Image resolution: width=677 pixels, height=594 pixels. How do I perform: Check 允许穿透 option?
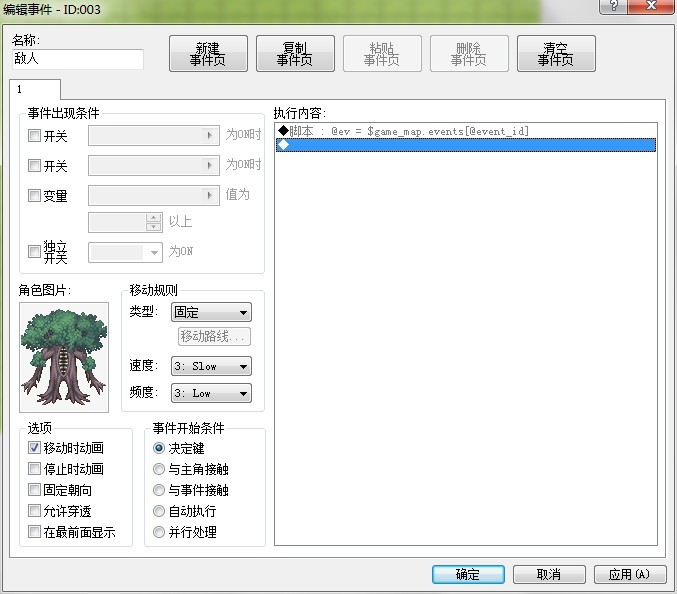pyautogui.click(x=34, y=511)
